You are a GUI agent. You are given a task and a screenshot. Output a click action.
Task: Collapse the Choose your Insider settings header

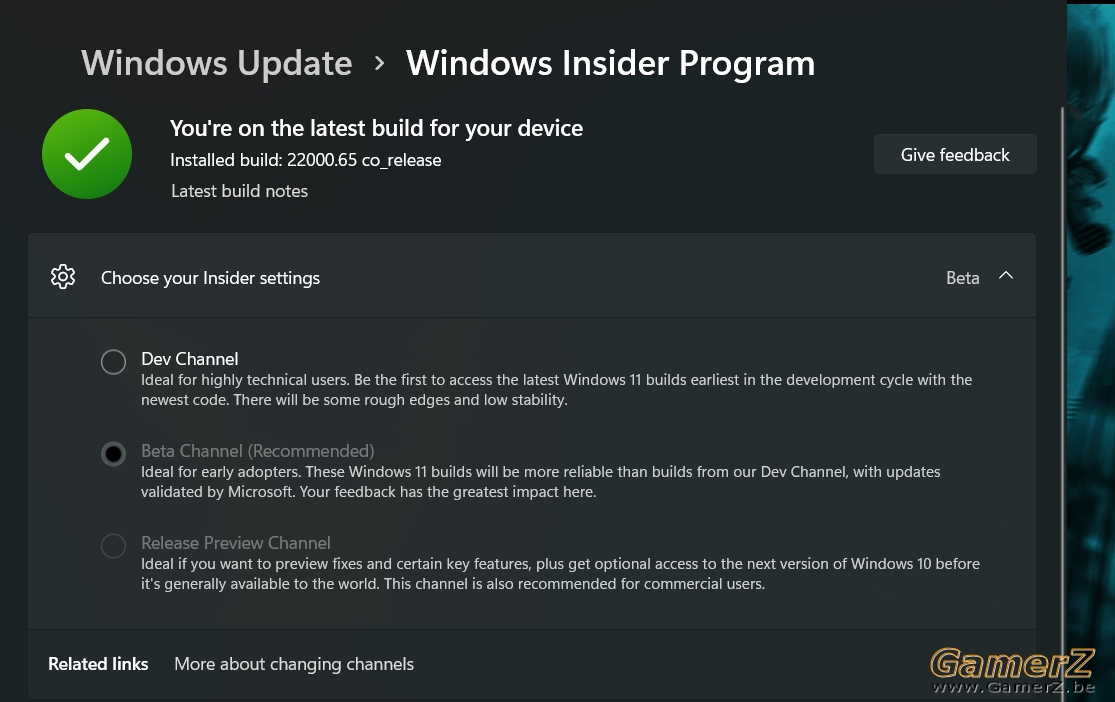tap(532, 276)
